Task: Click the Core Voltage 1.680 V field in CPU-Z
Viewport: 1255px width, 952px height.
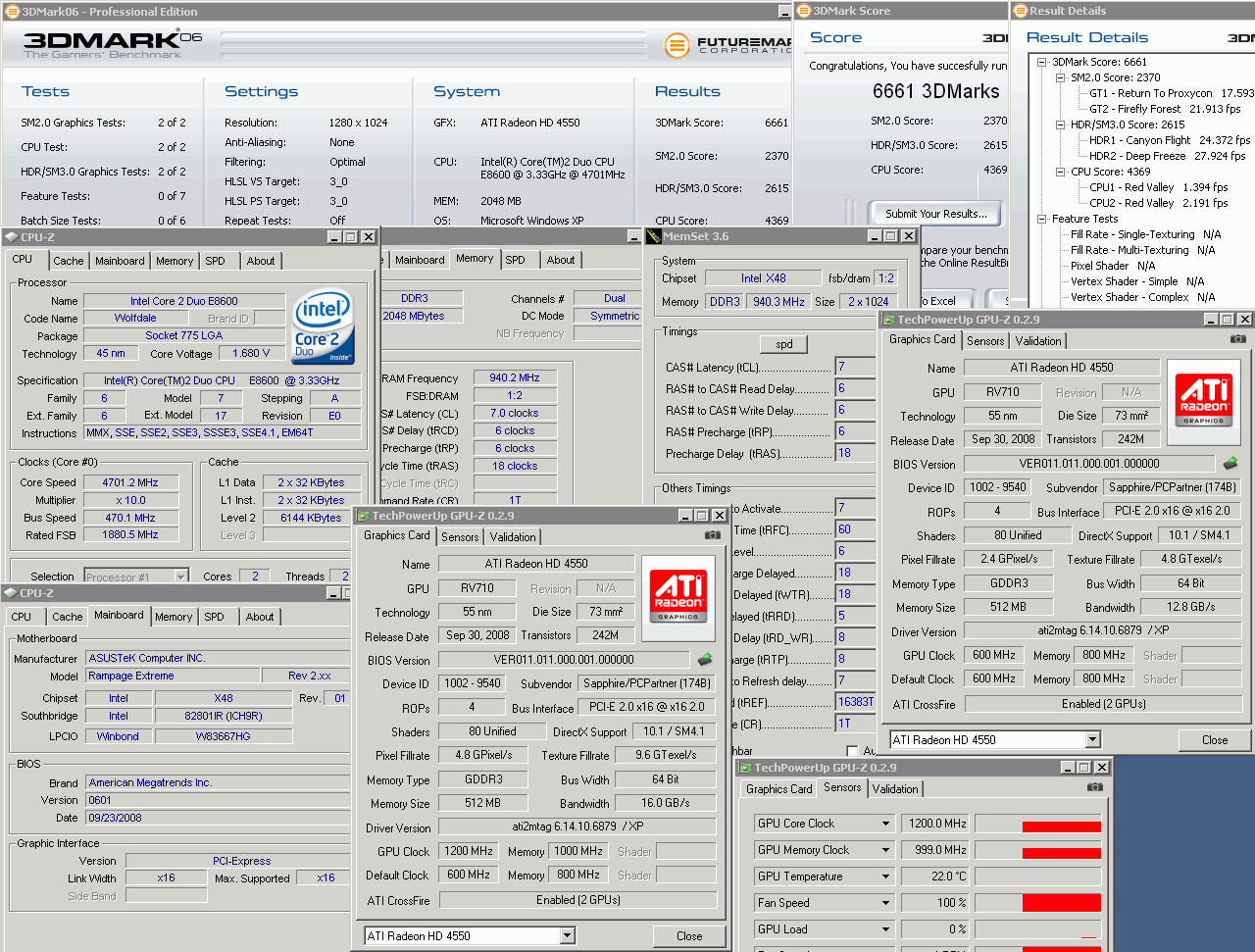Action: tap(251, 353)
